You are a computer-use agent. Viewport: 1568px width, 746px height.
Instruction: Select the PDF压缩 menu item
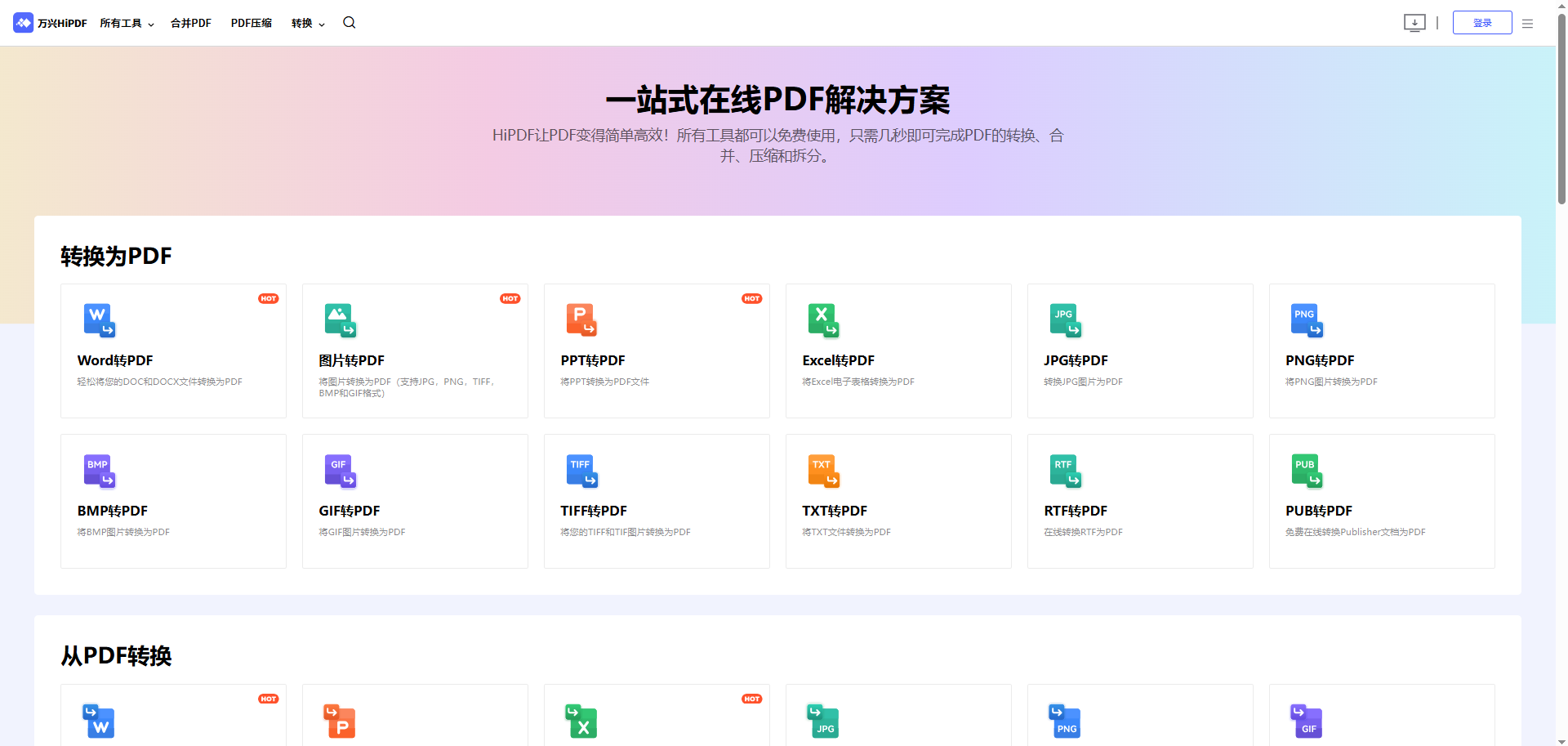point(251,23)
